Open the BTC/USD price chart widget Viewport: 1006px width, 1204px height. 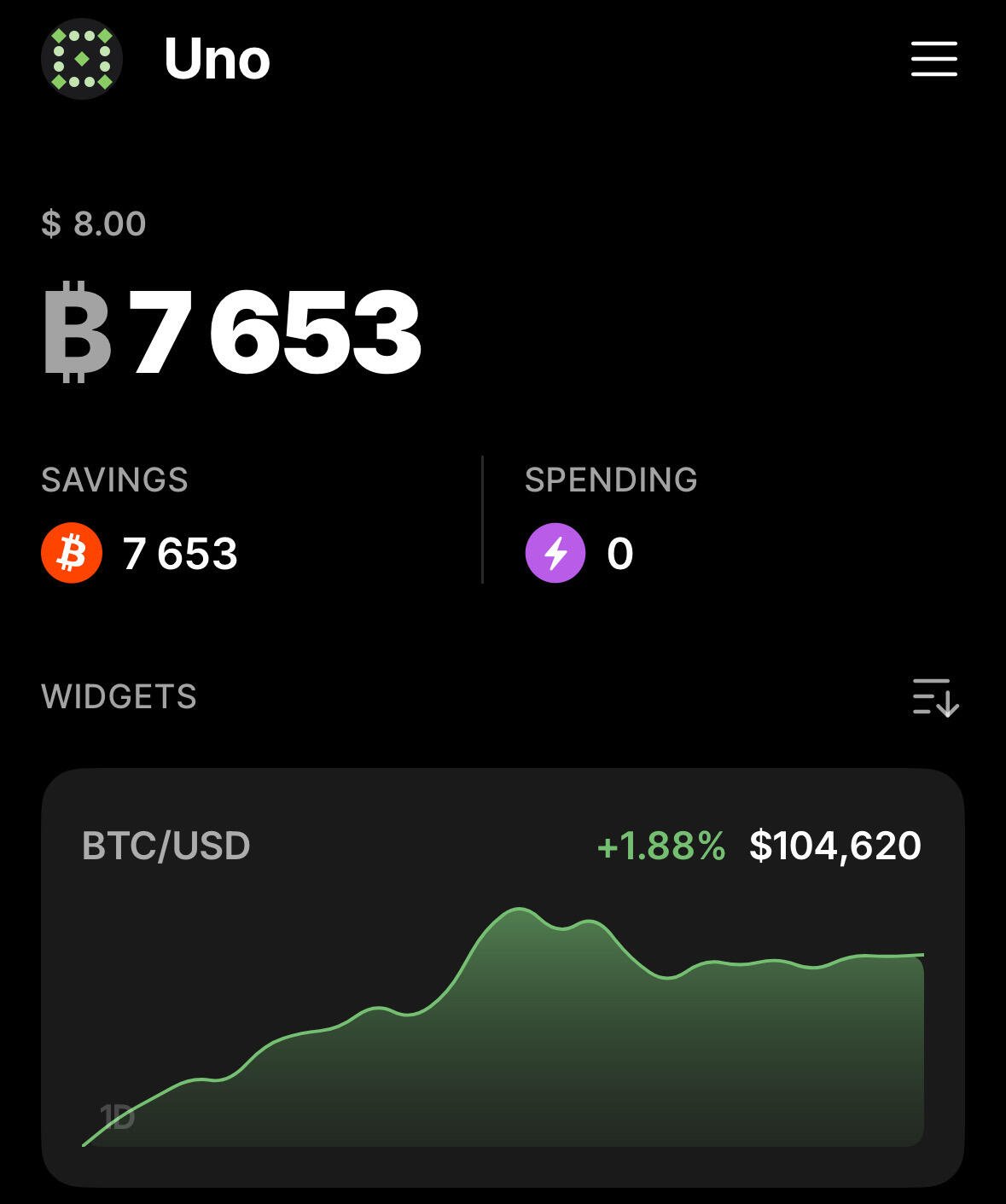tap(503, 977)
